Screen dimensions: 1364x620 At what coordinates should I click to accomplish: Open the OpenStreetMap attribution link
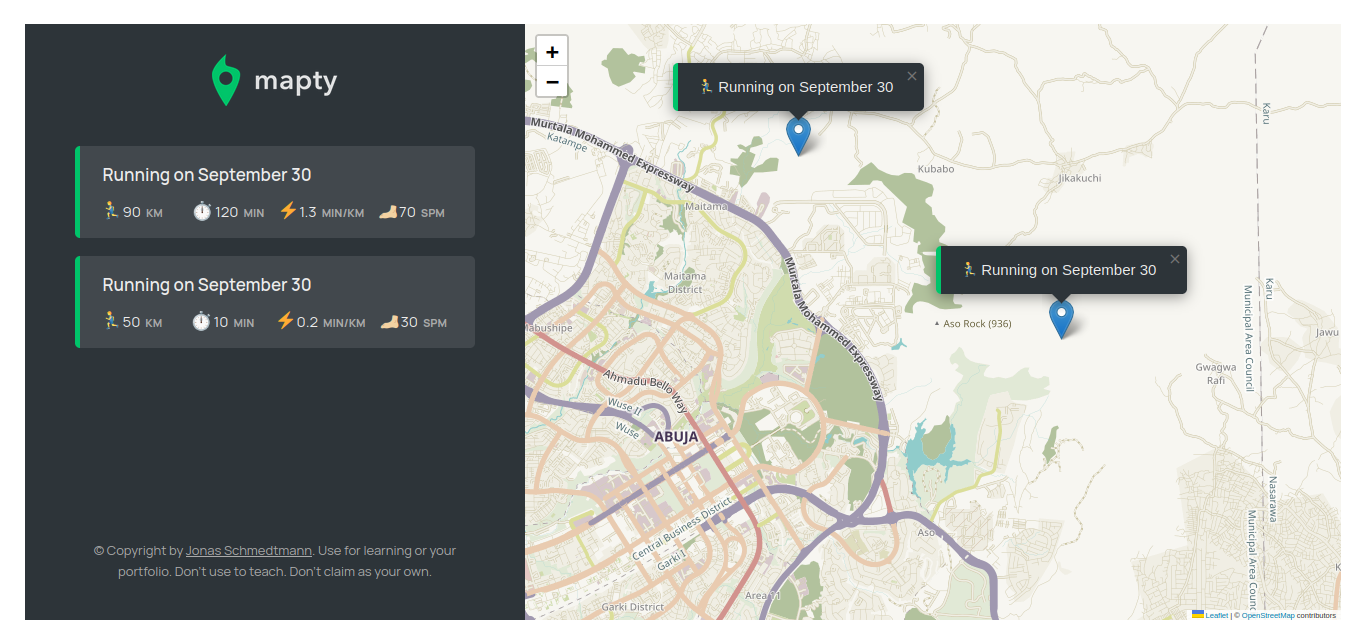click(x=1267, y=615)
